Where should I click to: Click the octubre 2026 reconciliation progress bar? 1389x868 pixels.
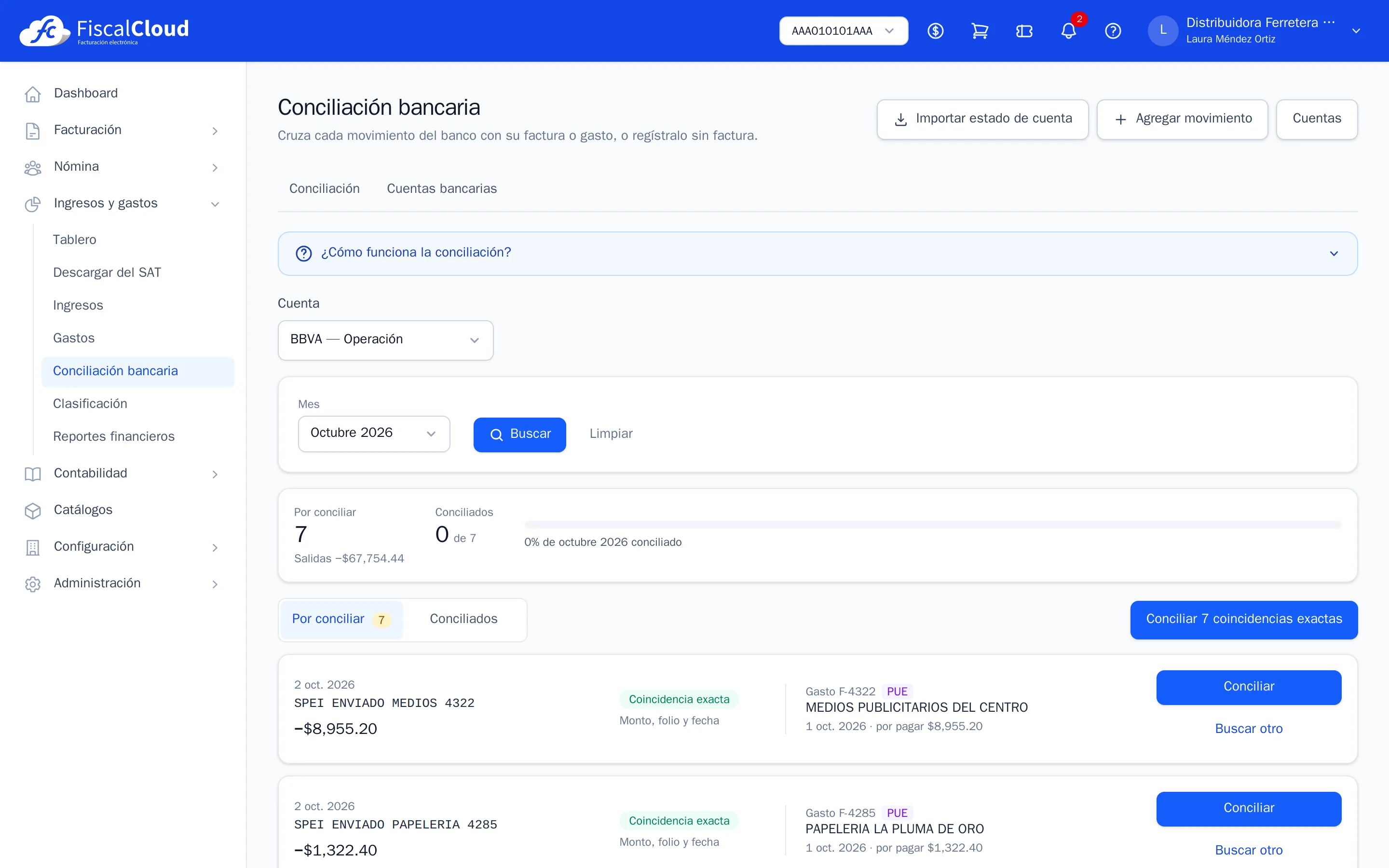click(932, 524)
